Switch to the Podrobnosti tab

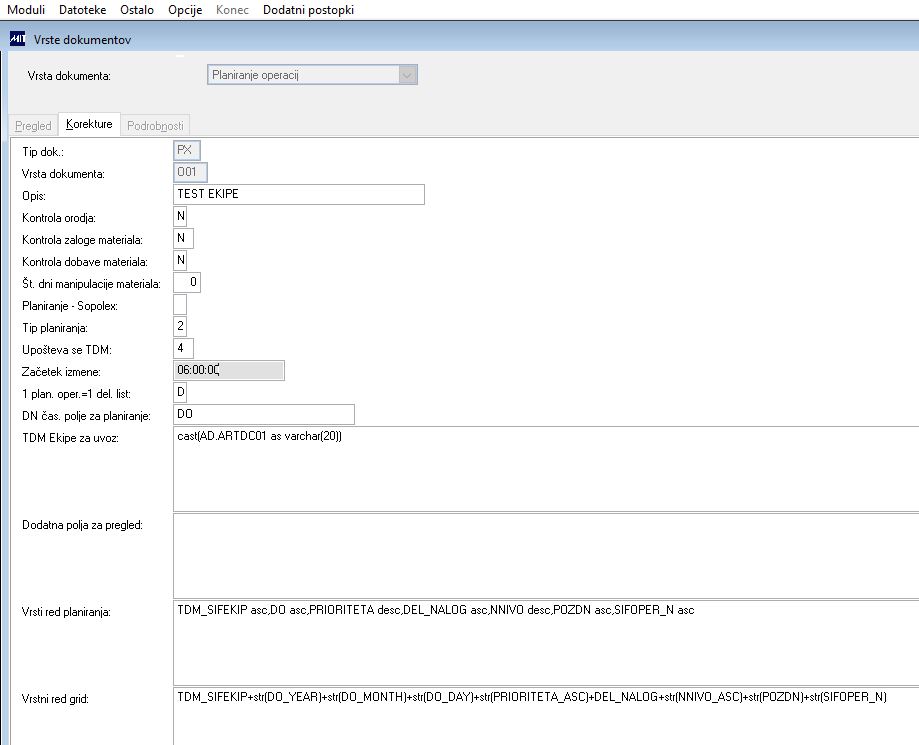pyautogui.click(x=155, y=125)
